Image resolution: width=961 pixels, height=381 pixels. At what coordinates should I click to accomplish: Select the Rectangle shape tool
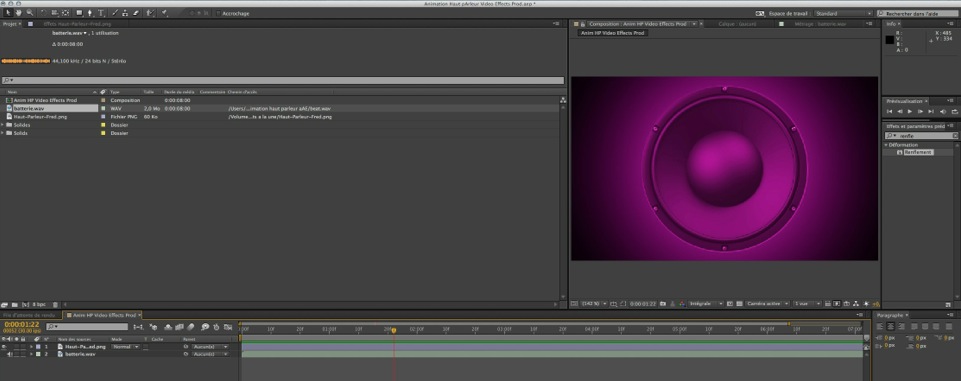coord(80,13)
